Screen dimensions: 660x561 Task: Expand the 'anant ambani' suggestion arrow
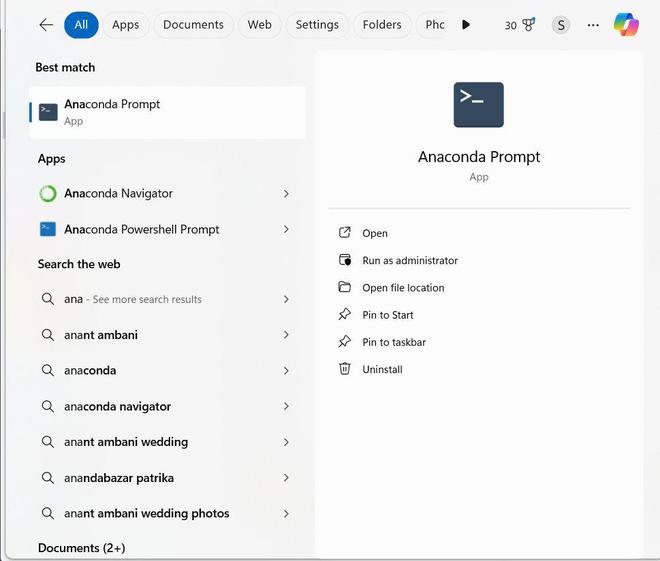tap(286, 335)
